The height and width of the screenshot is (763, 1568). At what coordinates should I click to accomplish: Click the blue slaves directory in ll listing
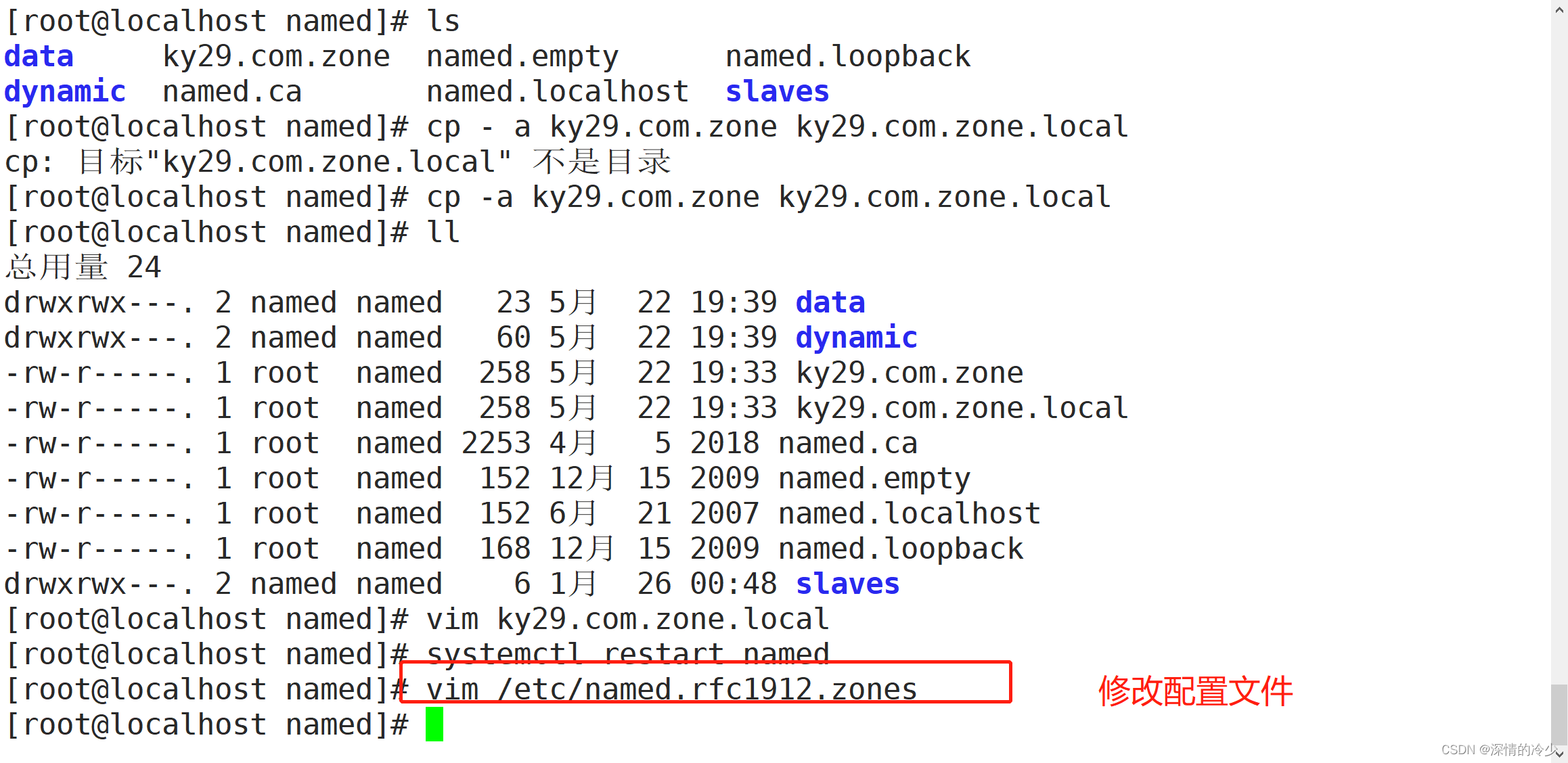point(847,584)
